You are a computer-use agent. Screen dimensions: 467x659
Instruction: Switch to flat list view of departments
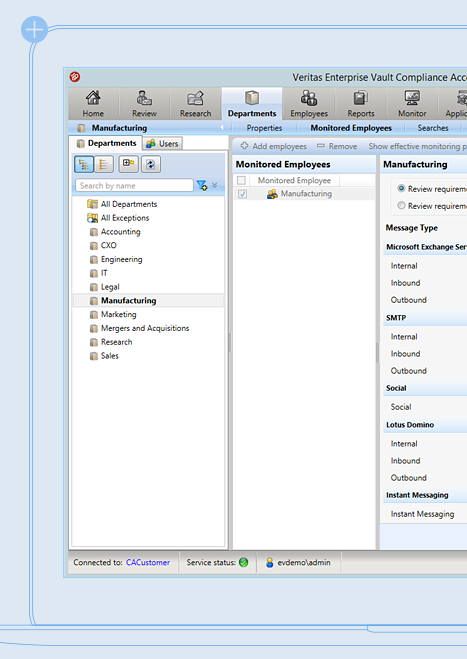[x=104, y=164]
